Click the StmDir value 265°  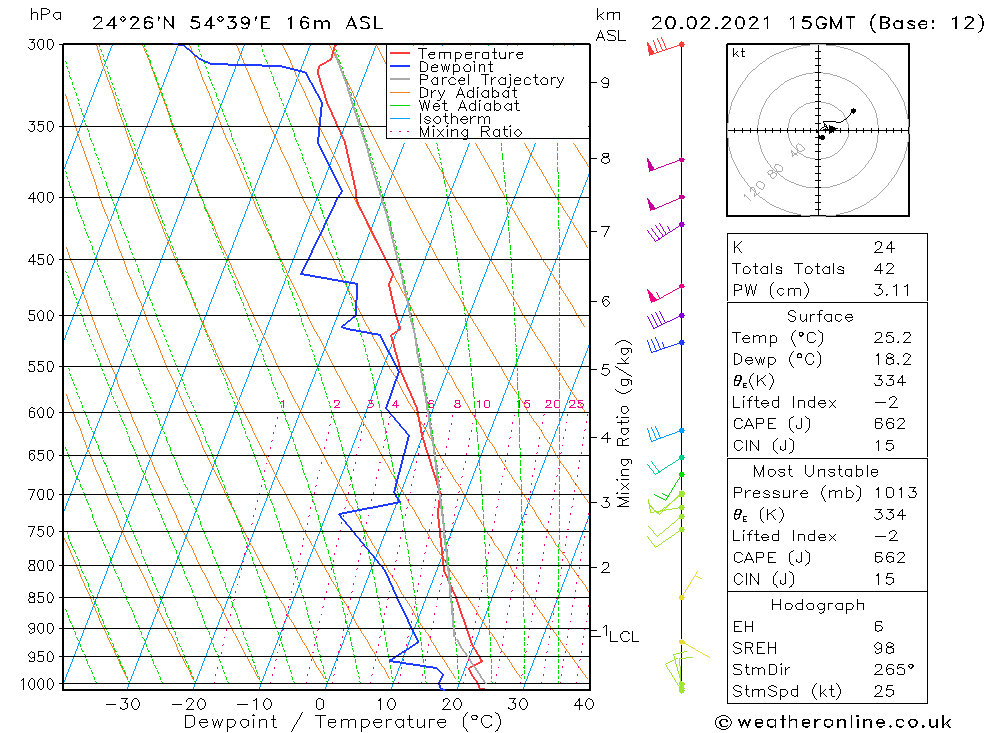click(894, 670)
